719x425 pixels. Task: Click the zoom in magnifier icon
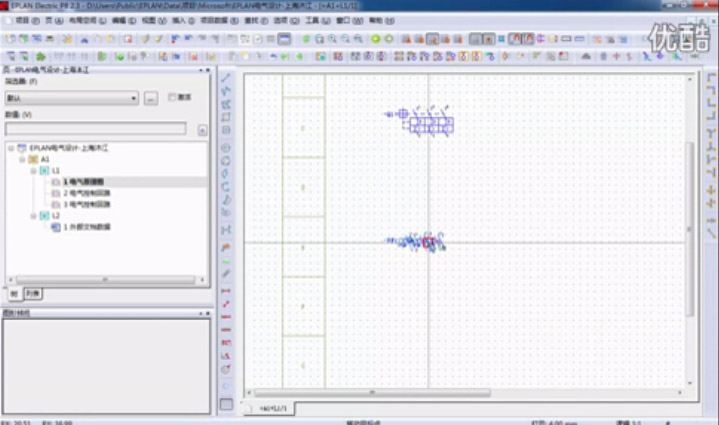[x=332, y=39]
